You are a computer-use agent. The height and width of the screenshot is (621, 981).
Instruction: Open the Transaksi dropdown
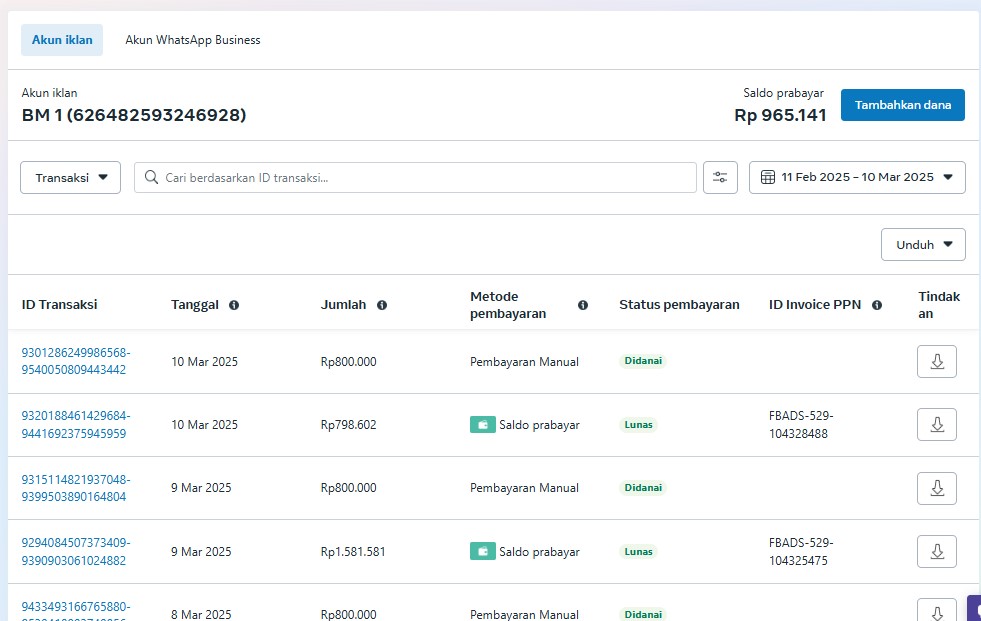coord(71,177)
